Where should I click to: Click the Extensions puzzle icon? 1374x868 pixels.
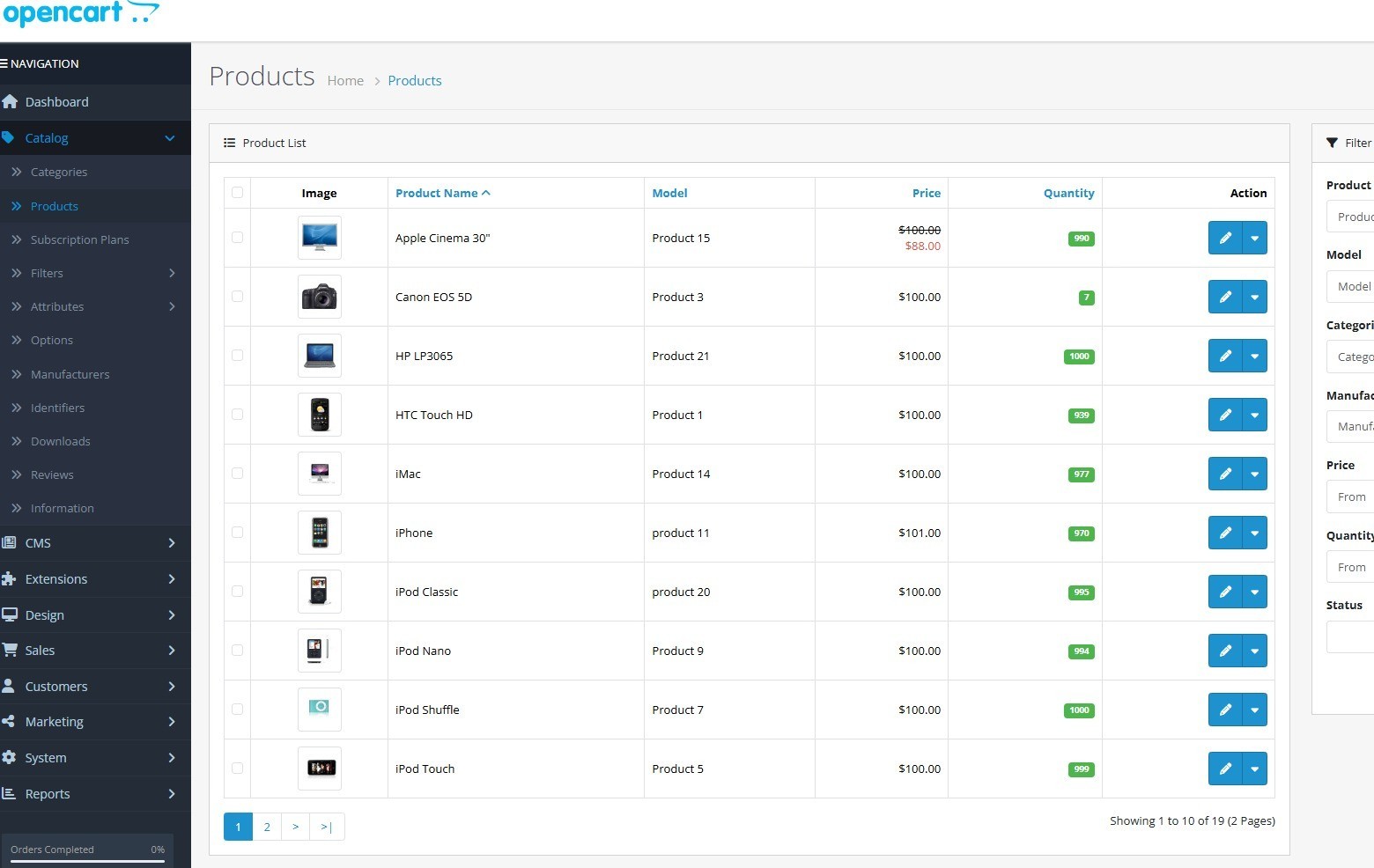click(9, 578)
